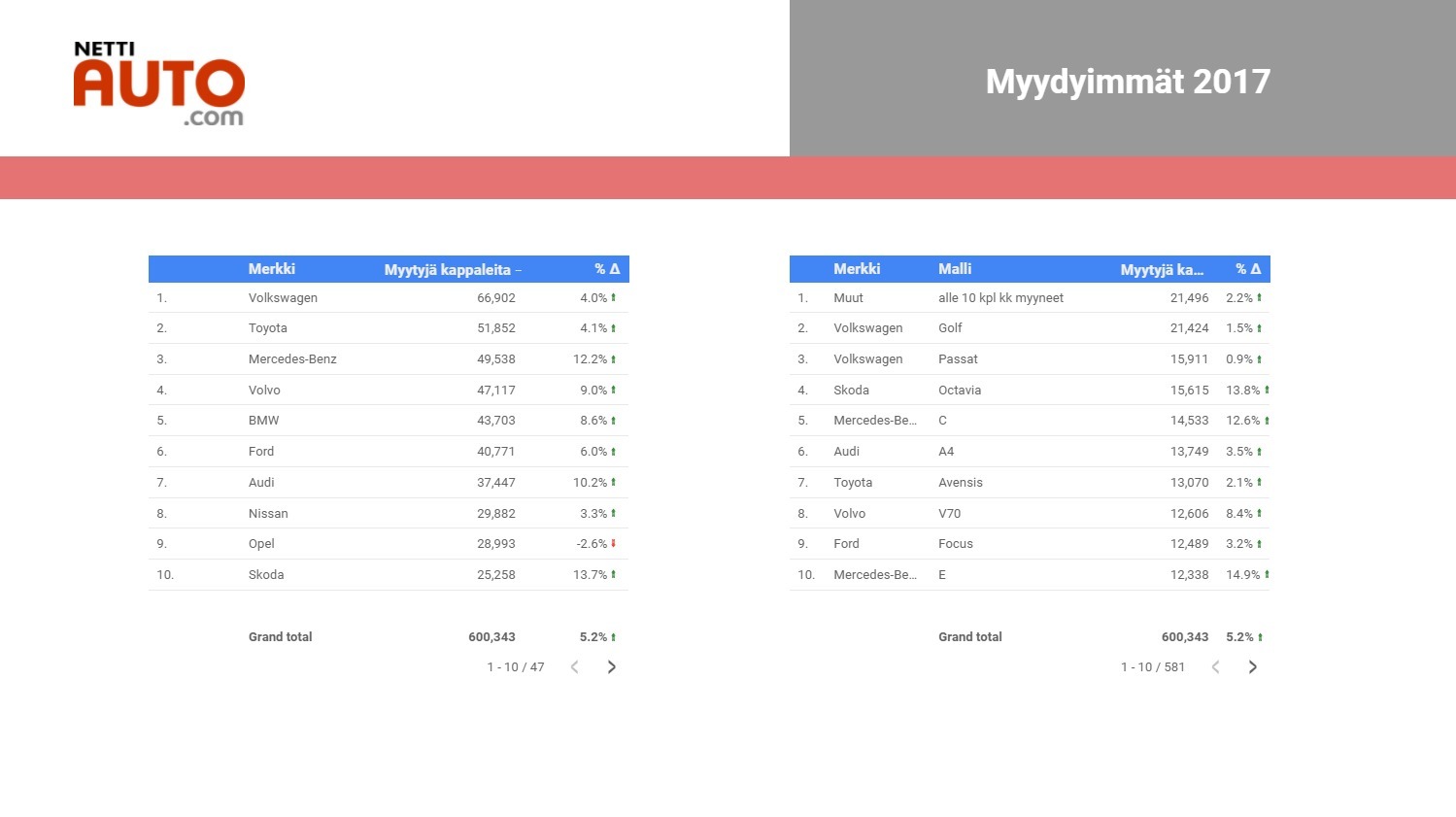Click green up arrow next to Volkswagen 4.0%
This screenshot has height=817, width=1456.
(x=614, y=298)
